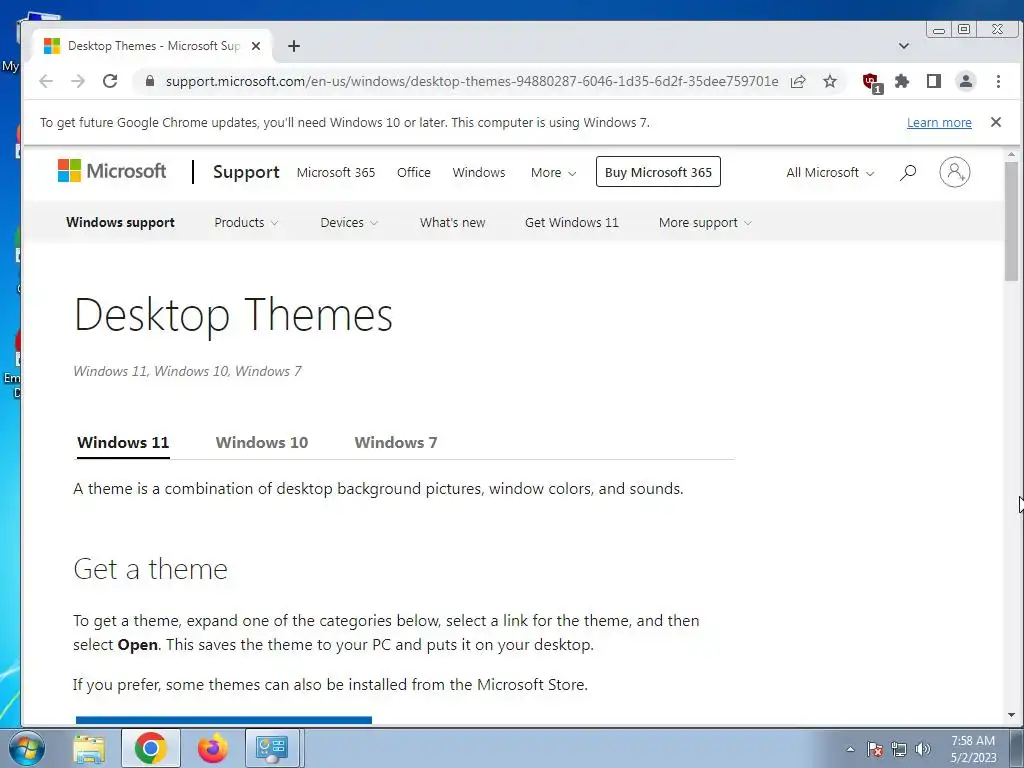1024x768 pixels.
Task: Toggle the Chrome side panel icon
Action: (x=934, y=81)
